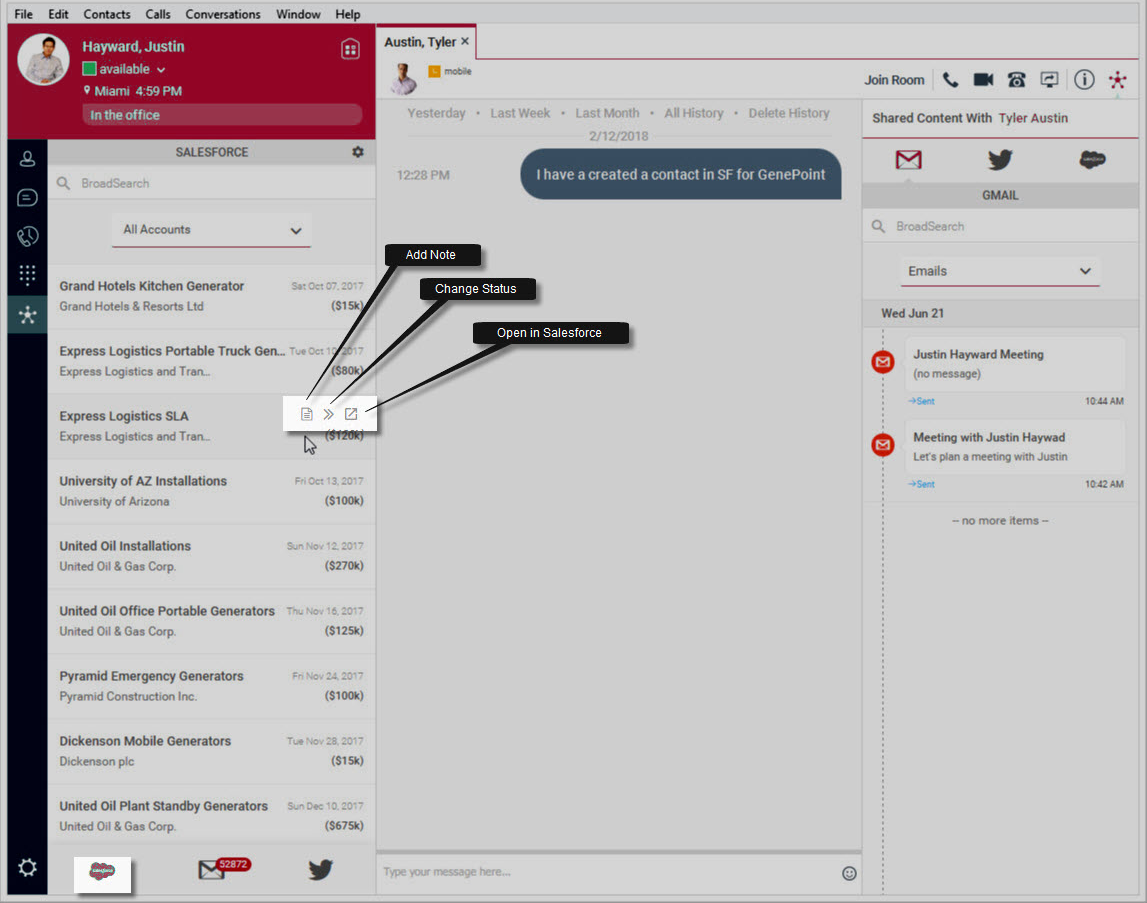The image size is (1147, 903).
Task: Click the 'Type your message here' box
Action: (x=607, y=872)
